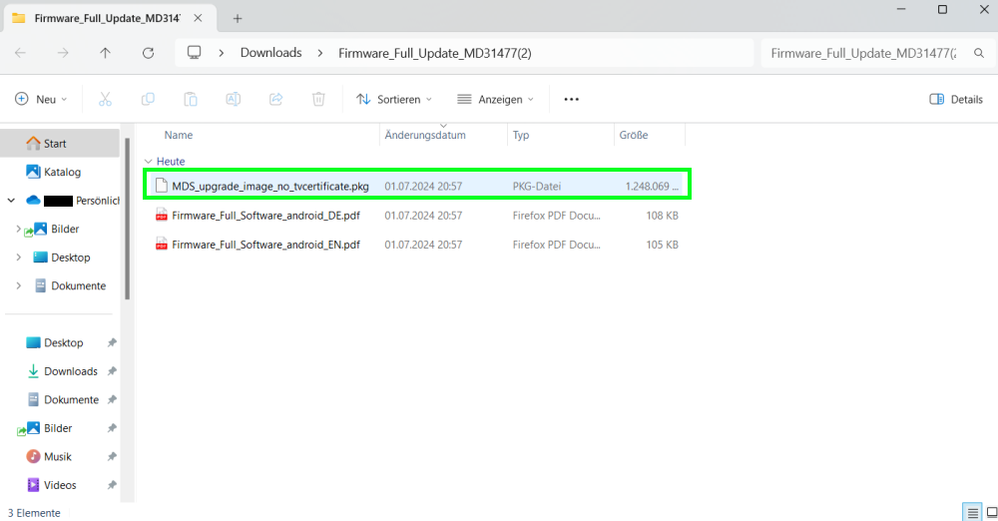The height and width of the screenshot is (521, 998).
Task: Collapse the Heute group
Action: click(x=149, y=161)
